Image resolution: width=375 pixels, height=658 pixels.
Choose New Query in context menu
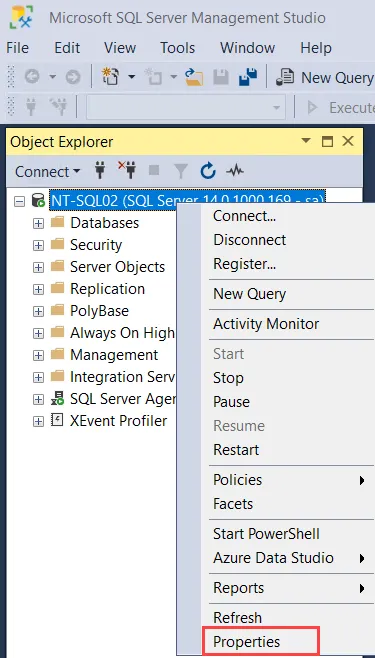pos(250,294)
